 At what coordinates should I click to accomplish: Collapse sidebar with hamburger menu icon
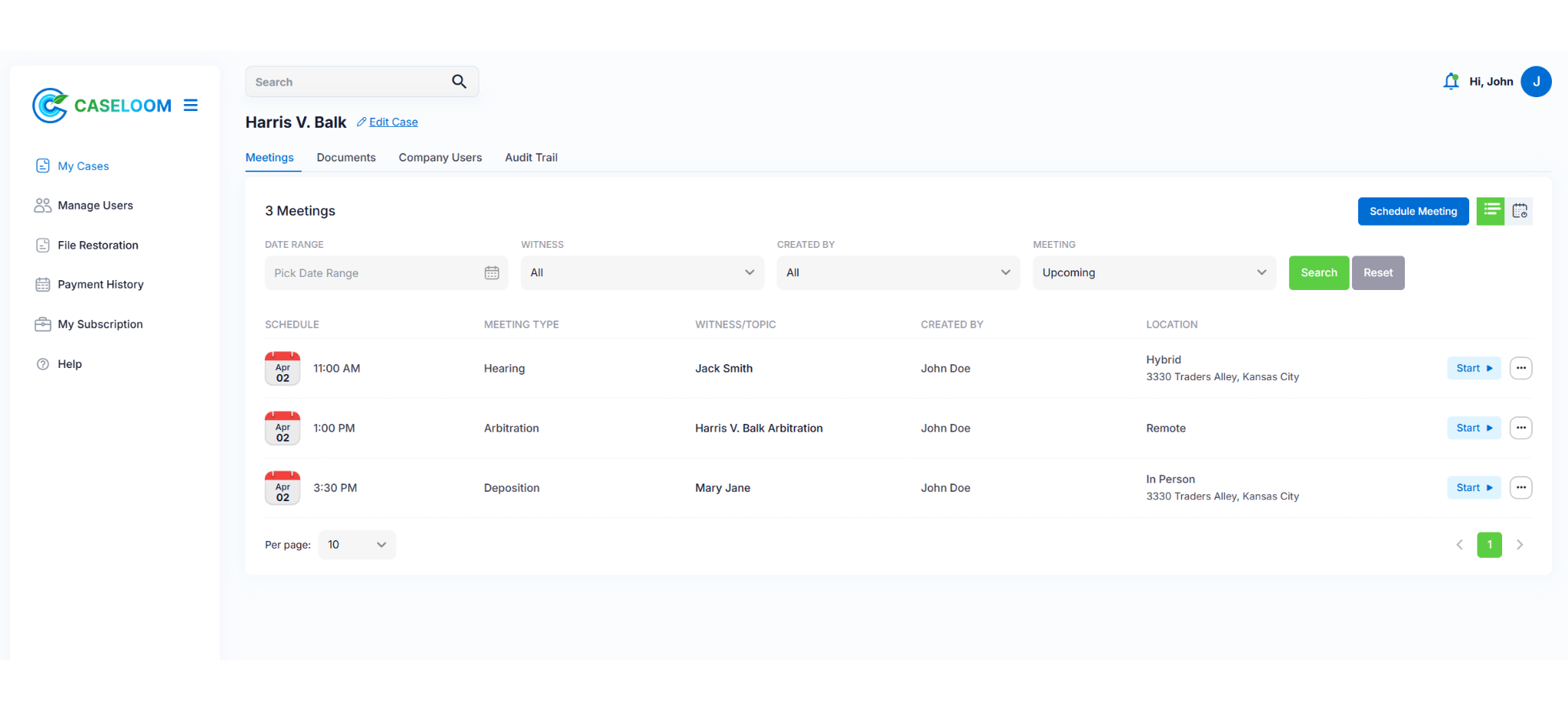191,106
